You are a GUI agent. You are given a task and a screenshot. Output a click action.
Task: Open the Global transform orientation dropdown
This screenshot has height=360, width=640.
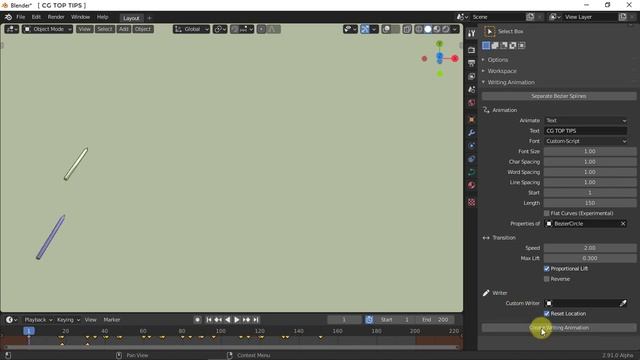click(x=191, y=29)
